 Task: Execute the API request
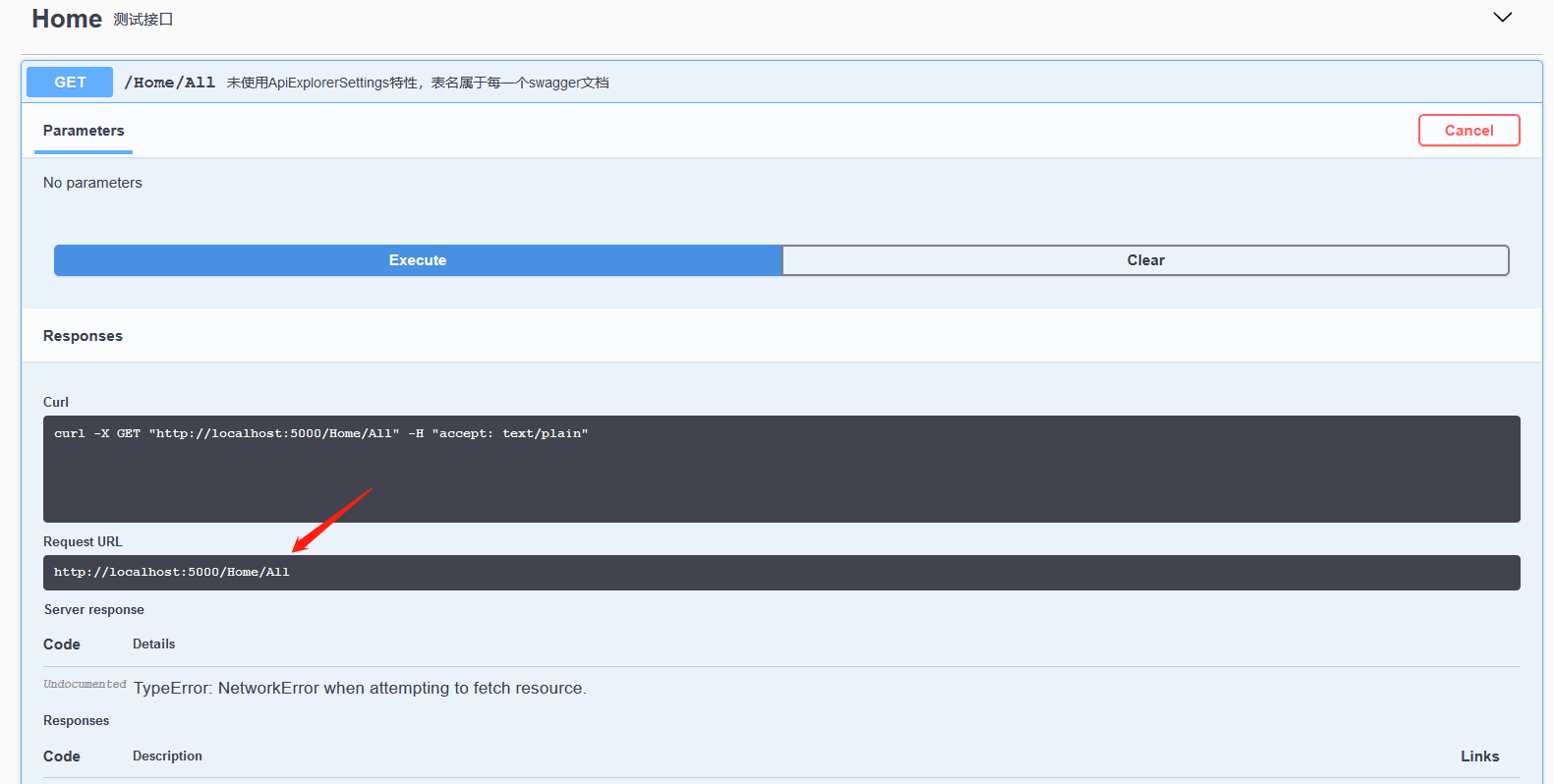(418, 260)
